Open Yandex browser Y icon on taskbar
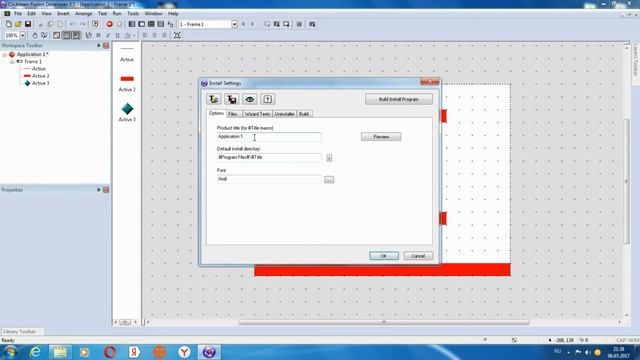Image resolution: width=640 pixels, height=360 pixels. [x=184, y=352]
